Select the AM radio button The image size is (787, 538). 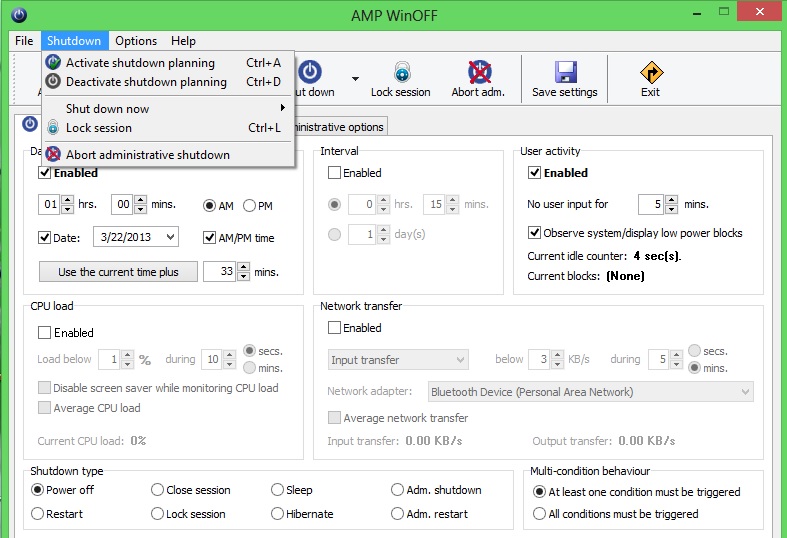click(209, 206)
